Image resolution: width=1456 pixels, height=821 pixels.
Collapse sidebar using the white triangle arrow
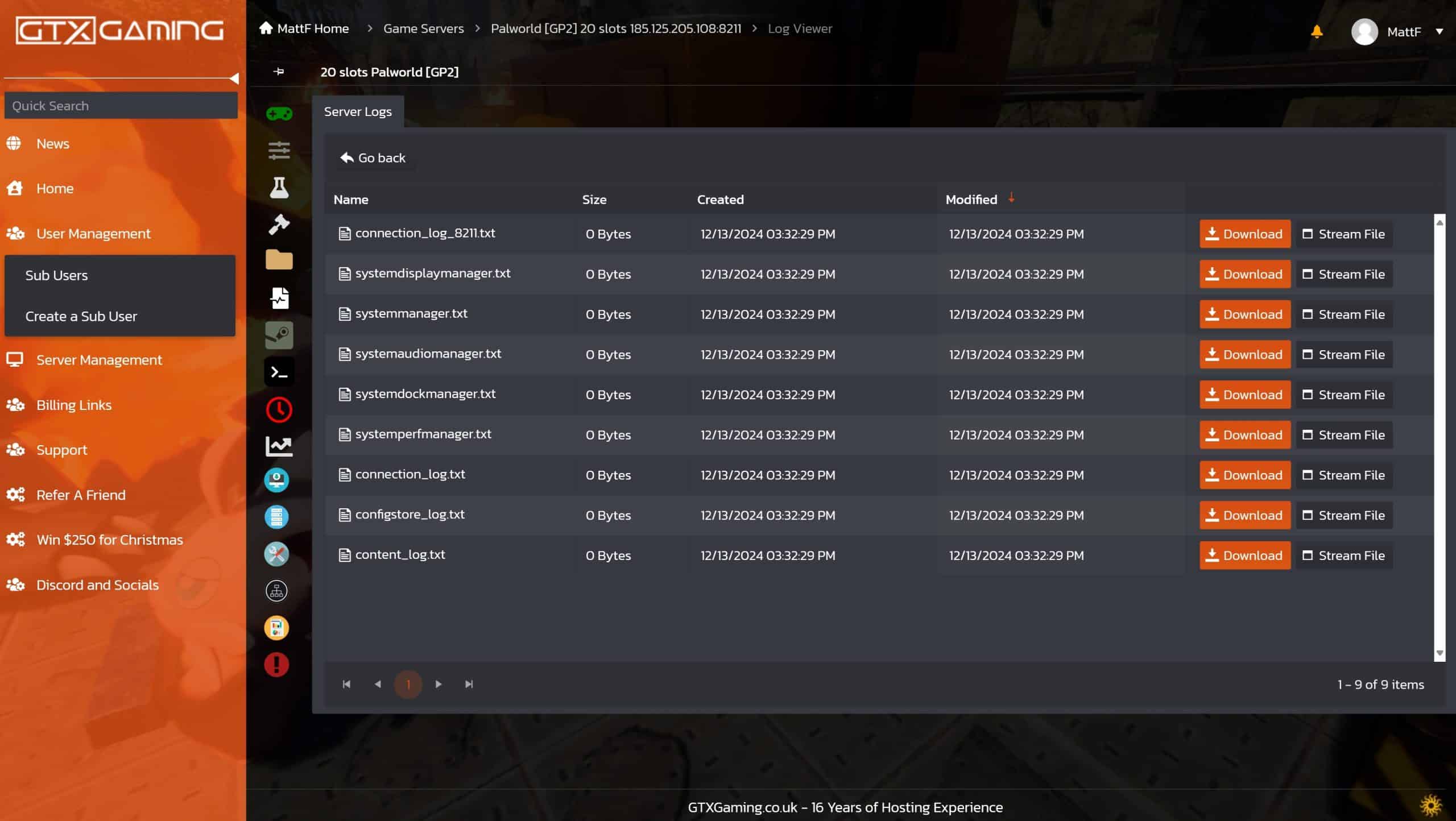234,78
